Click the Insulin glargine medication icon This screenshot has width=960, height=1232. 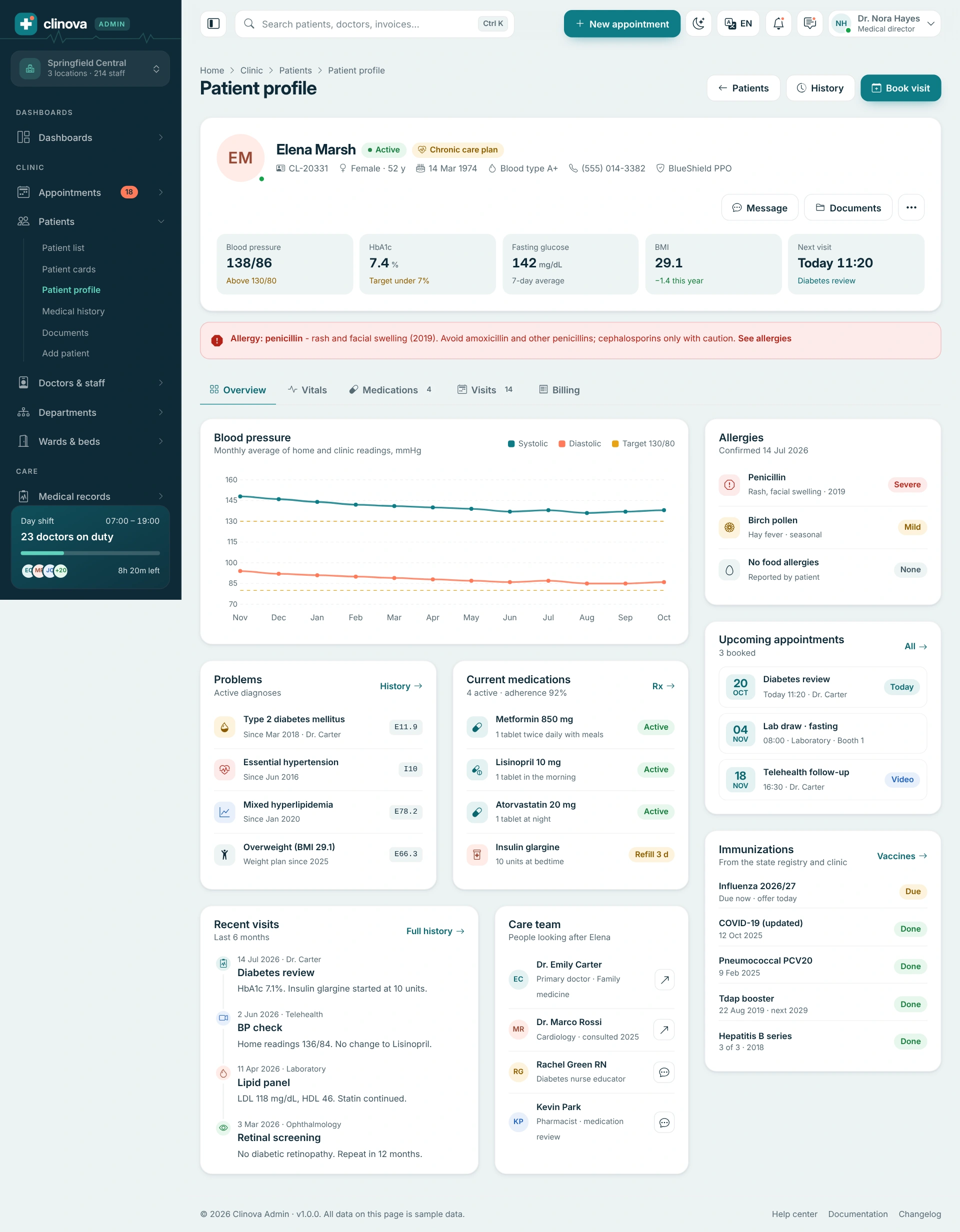pyautogui.click(x=477, y=855)
